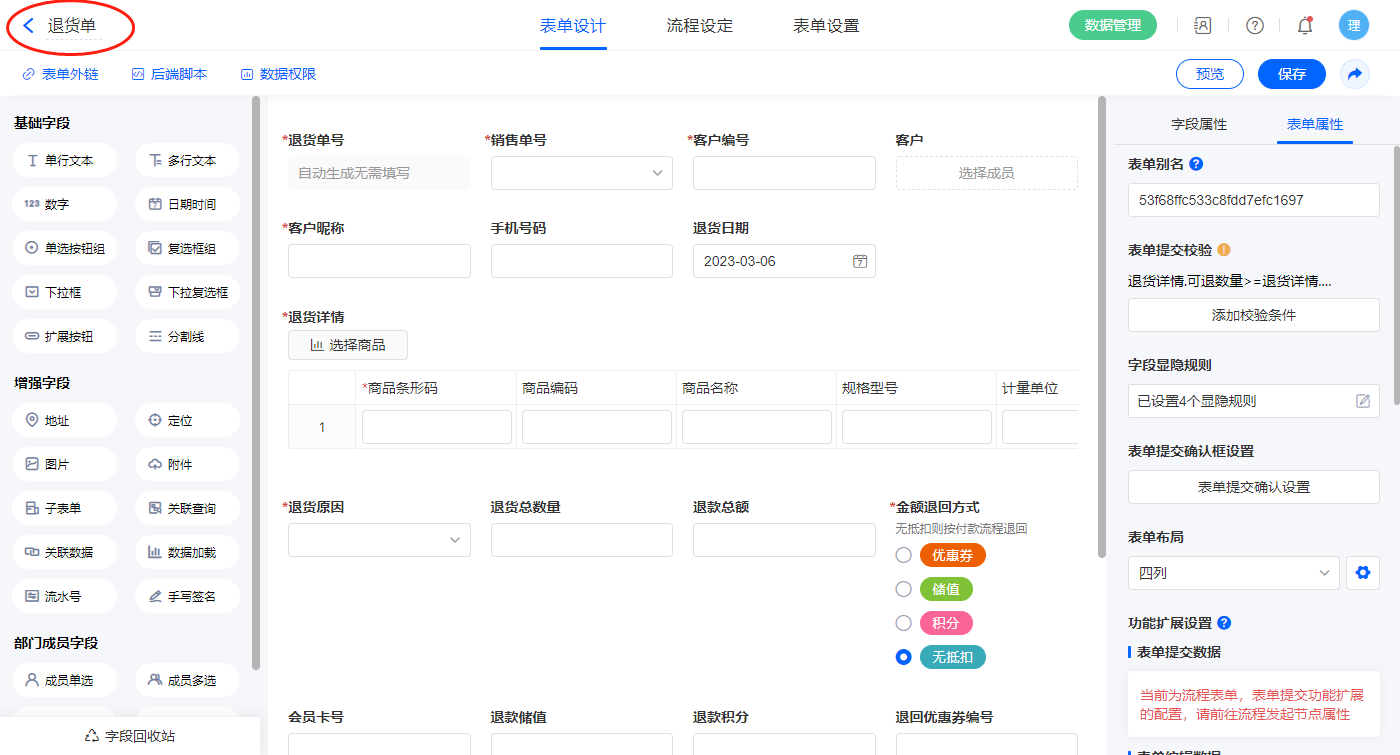
Task: Open the 退货原因 dropdown
Action: [x=379, y=540]
